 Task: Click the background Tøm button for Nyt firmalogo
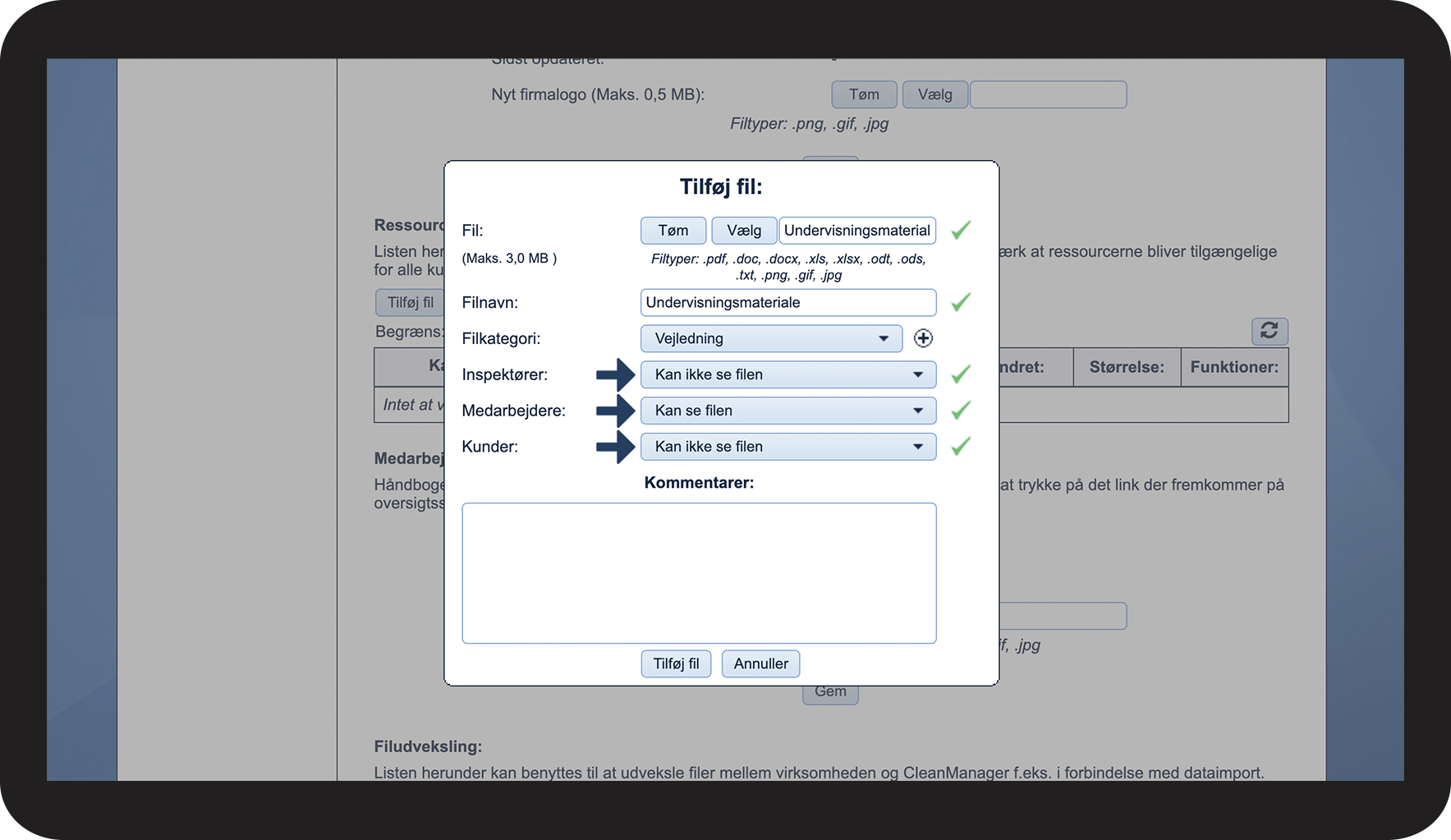pyautogui.click(x=864, y=94)
